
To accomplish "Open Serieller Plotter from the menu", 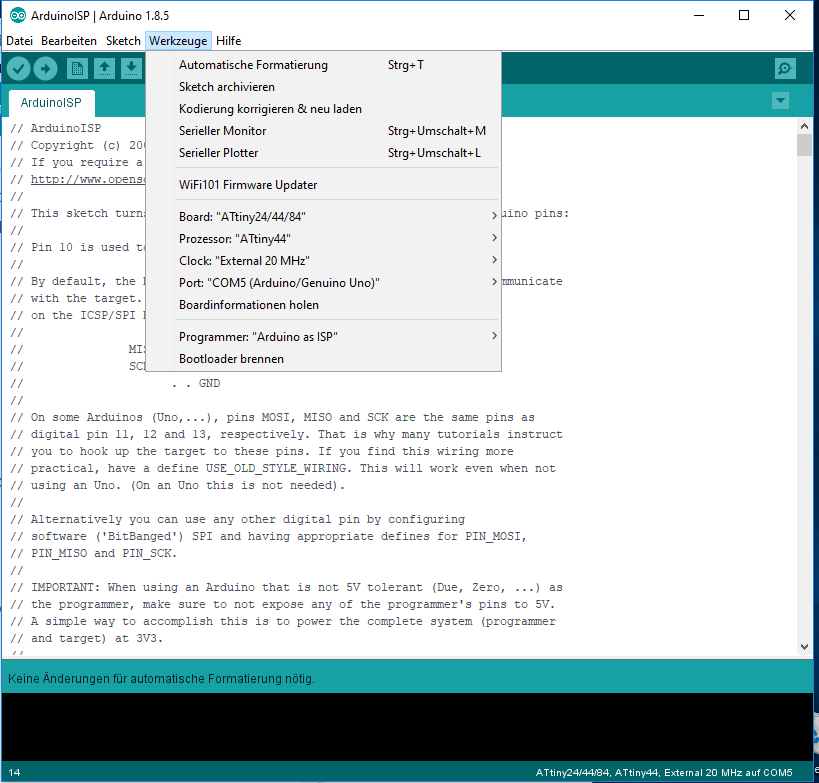I will click(x=323, y=153).
